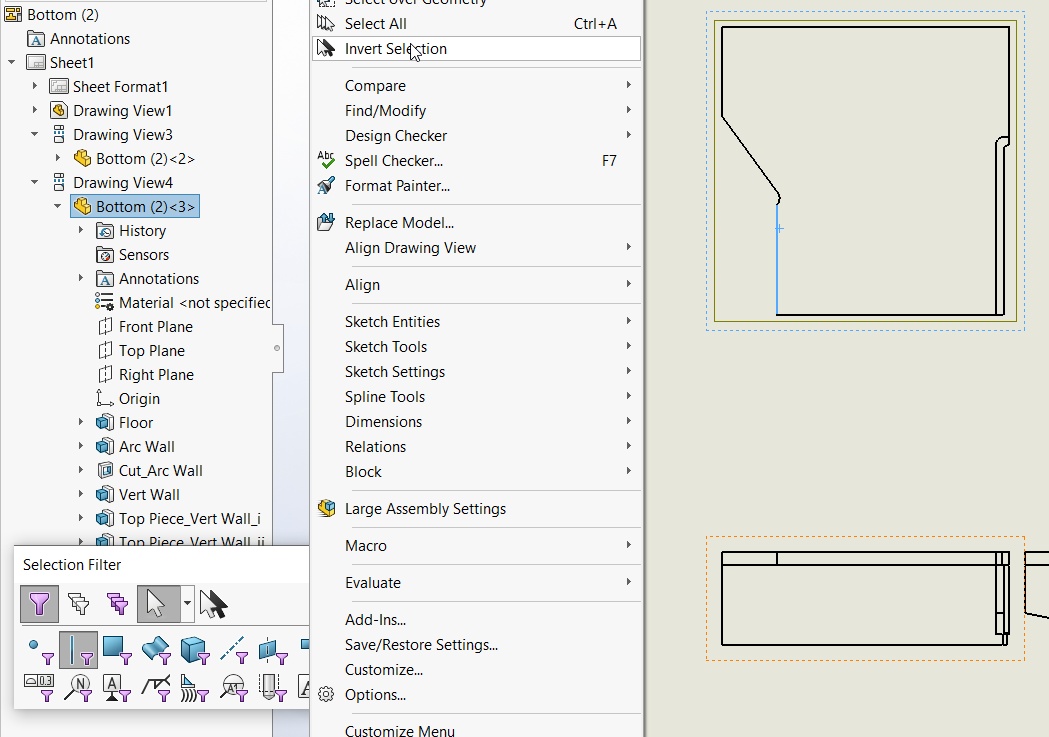Choose Replace Model menu entry
1049x737 pixels.
click(476, 223)
